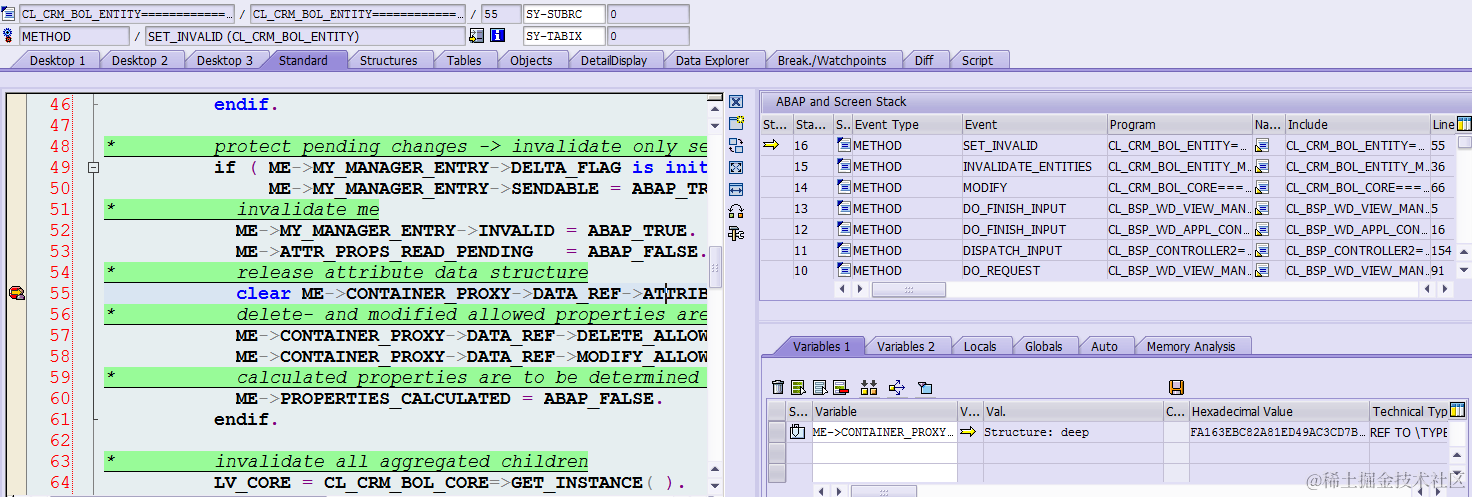Viewport: 1472px width, 497px height.
Task: Open column layout icon in stack table
Action: click(x=1464, y=124)
